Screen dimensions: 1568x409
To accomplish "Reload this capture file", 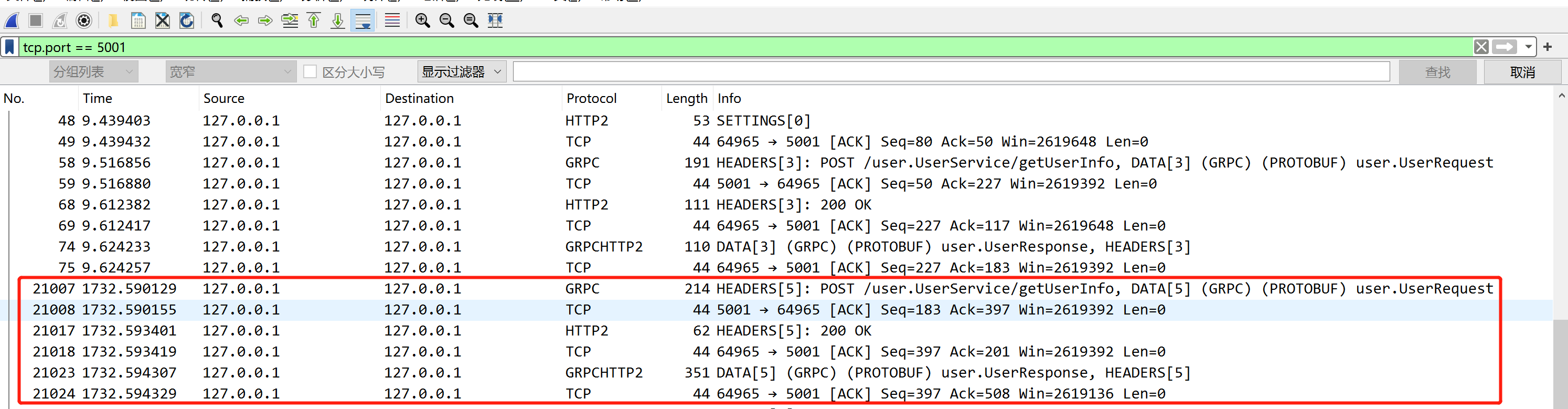I will pyautogui.click(x=187, y=20).
